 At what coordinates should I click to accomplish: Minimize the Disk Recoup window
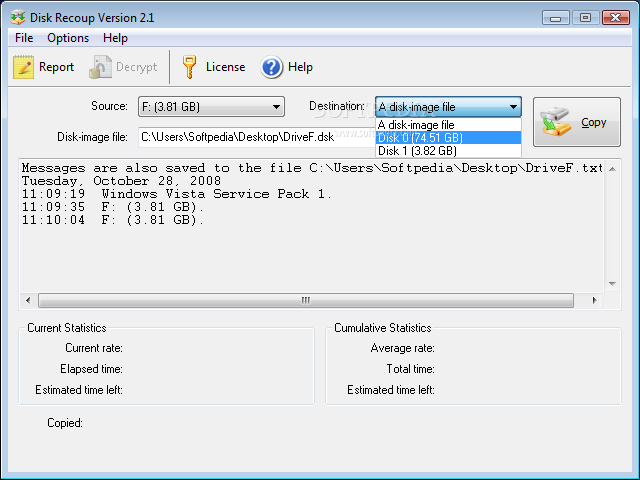556,18
